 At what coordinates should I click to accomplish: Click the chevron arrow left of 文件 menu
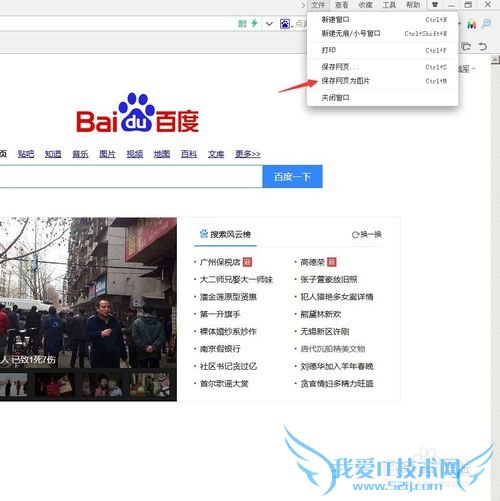[303, 5]
